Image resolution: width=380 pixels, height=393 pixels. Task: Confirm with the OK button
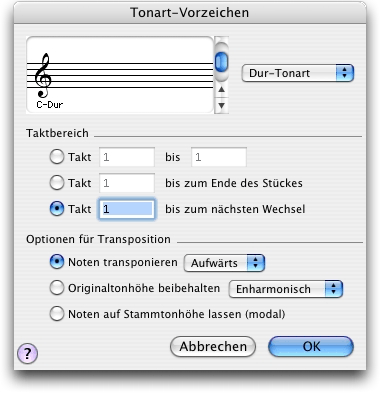[x=311, y=347]
